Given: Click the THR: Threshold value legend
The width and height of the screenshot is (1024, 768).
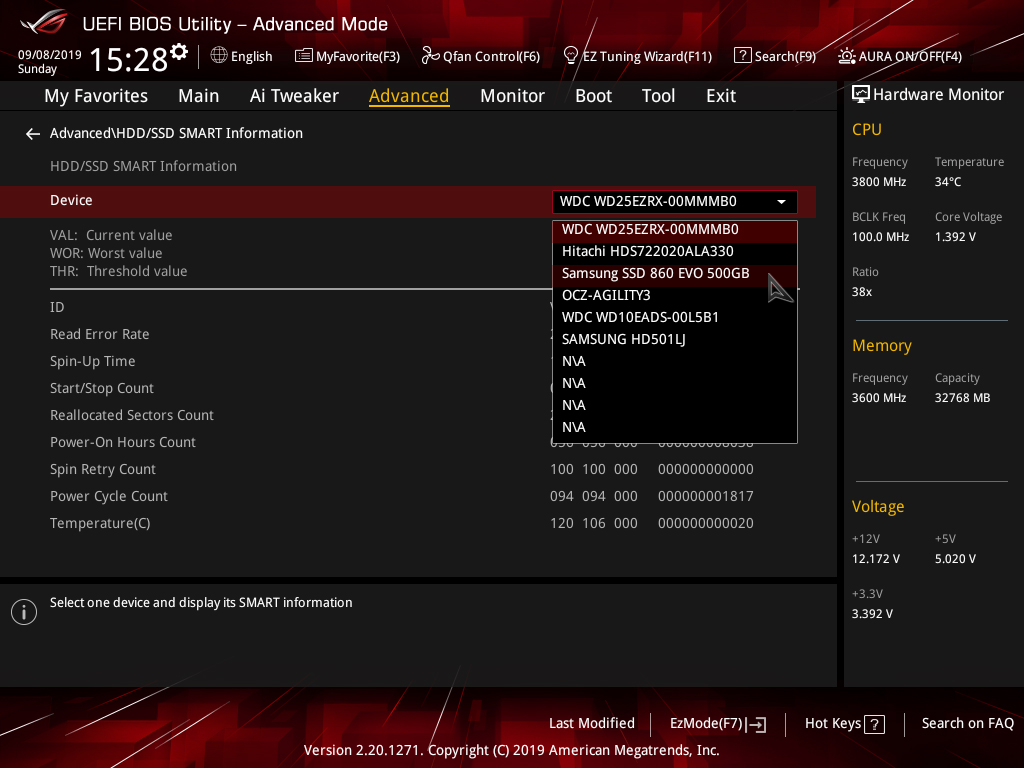Looking at the screenshot, I should (119, 272).
